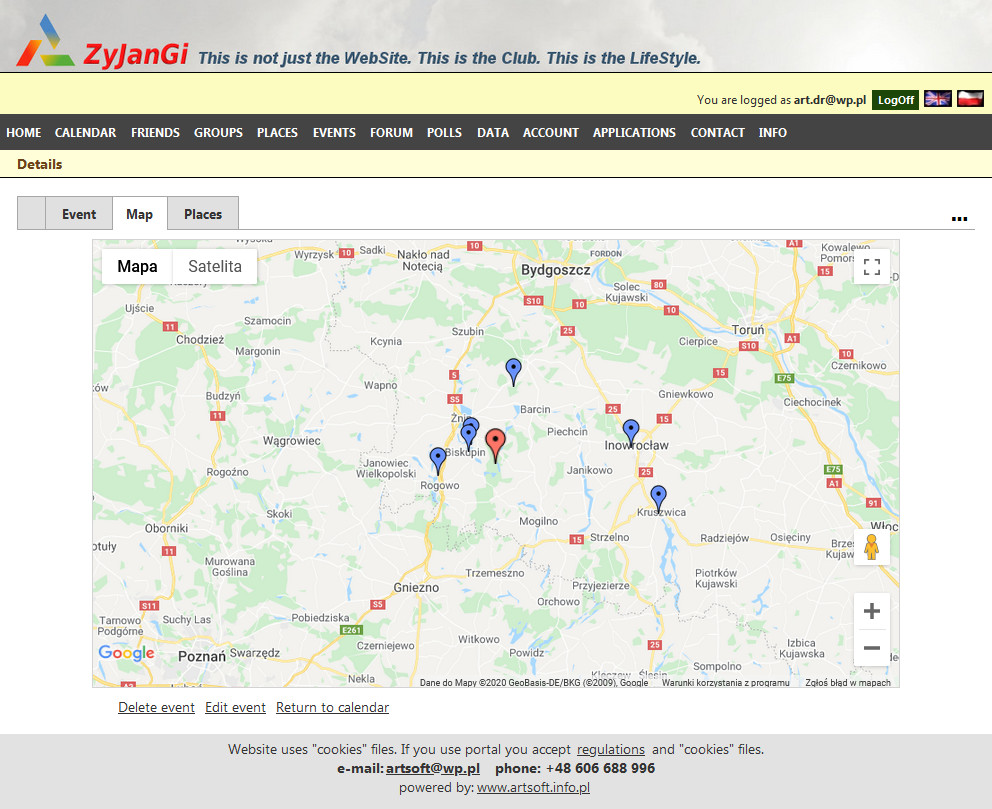Click blue marker near Rogowo

pyautogui.click(x=438, y=460)
